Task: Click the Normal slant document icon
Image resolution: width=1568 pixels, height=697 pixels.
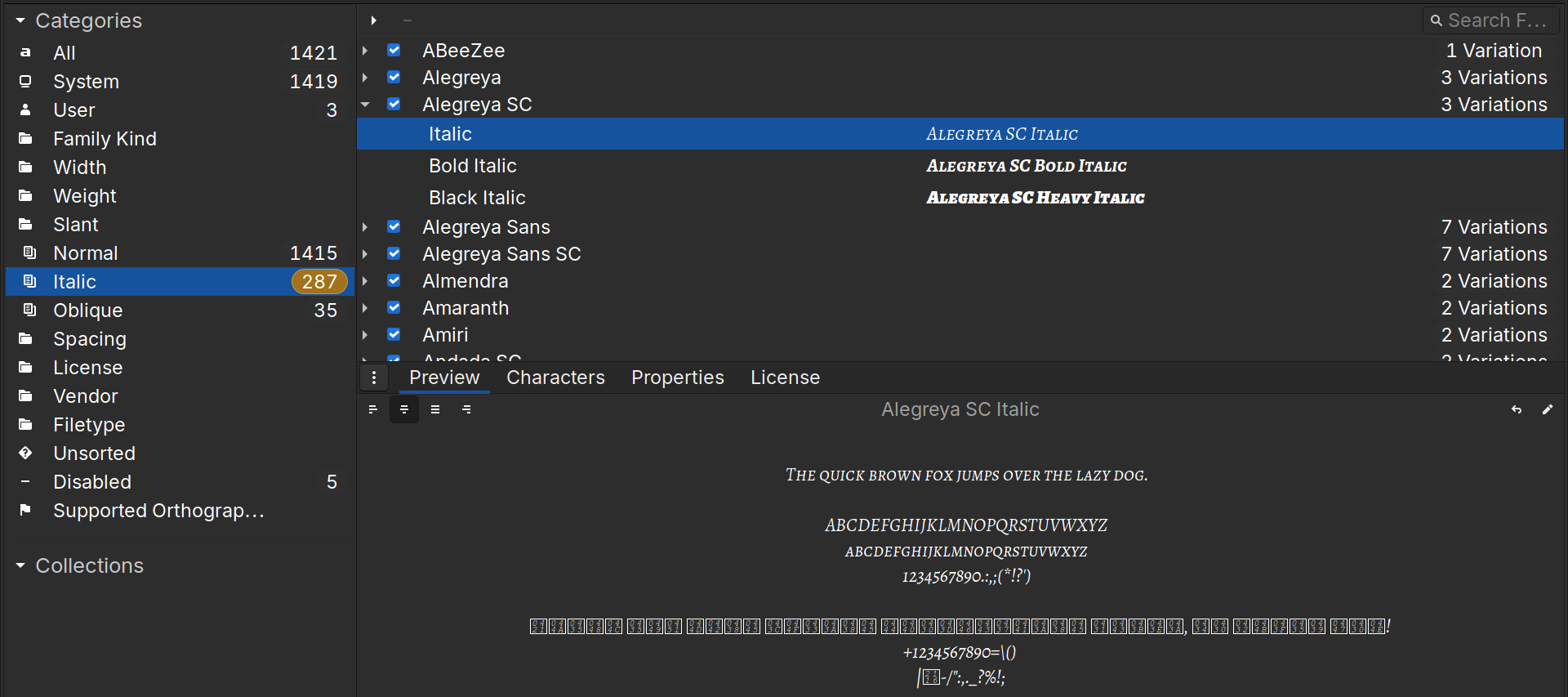Action: click(29, 252)
